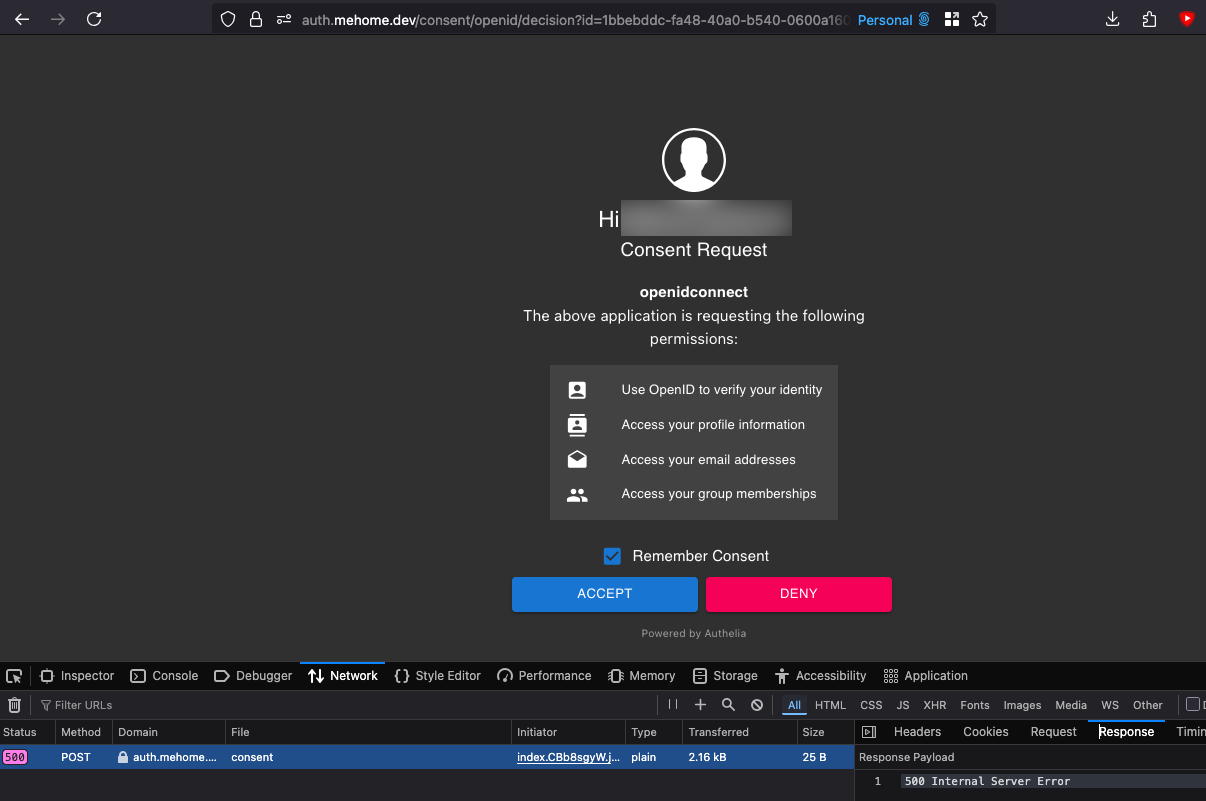Open the index.CBb8sgyW initiator link
The width and height of the screenshot is (1206, 801).
[x=568, y=757]
